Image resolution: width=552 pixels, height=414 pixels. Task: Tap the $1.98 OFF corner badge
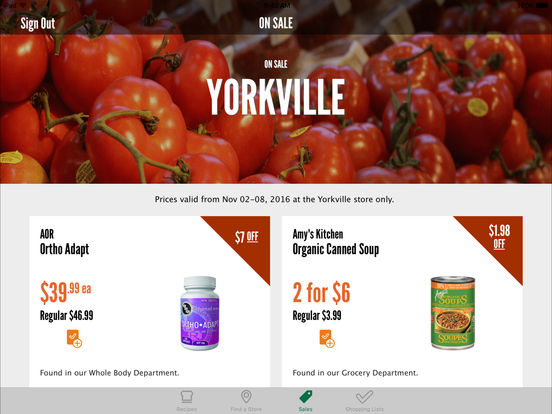click(x=499, y=237)
